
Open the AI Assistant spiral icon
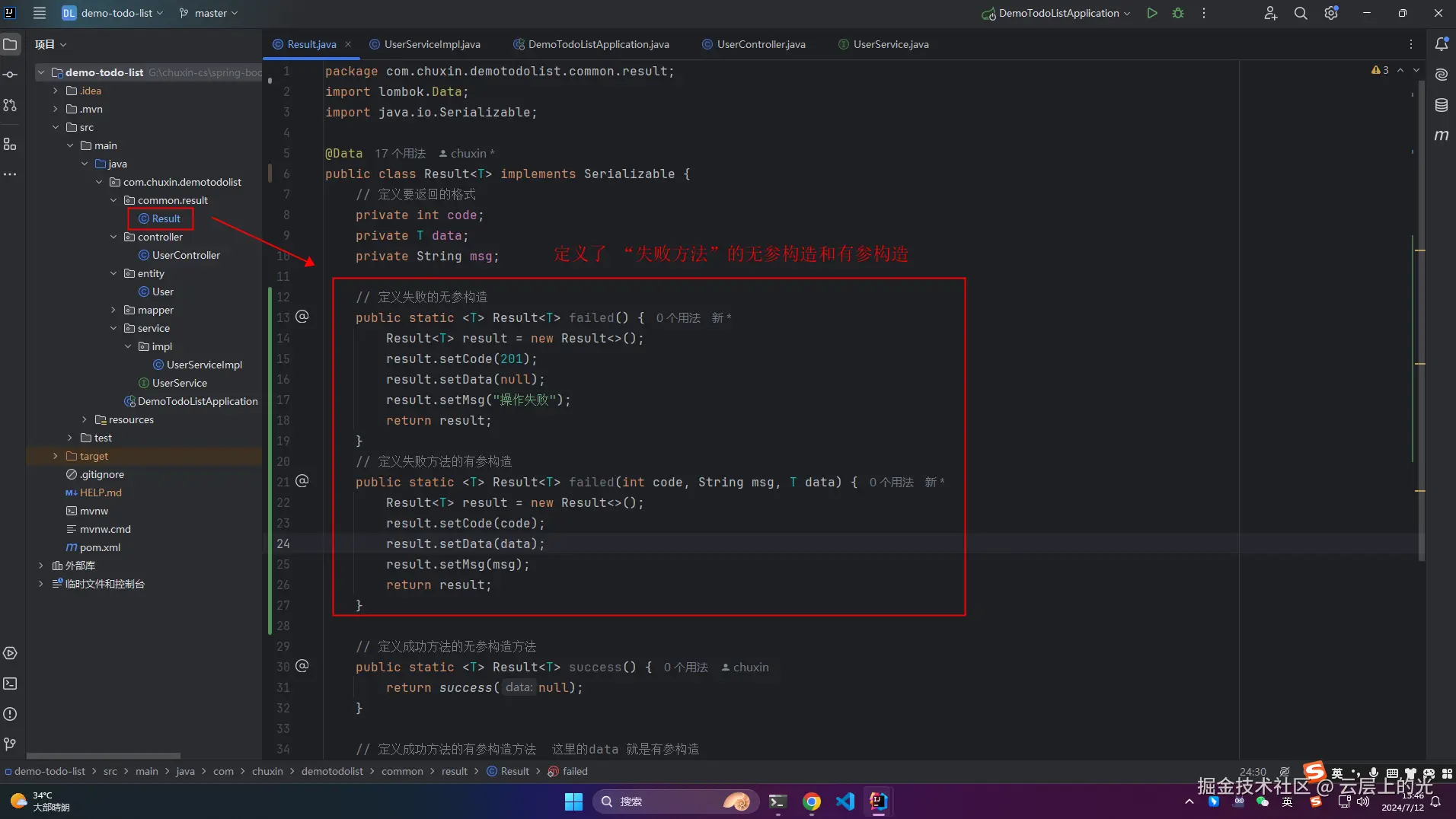coord(1442,75)
